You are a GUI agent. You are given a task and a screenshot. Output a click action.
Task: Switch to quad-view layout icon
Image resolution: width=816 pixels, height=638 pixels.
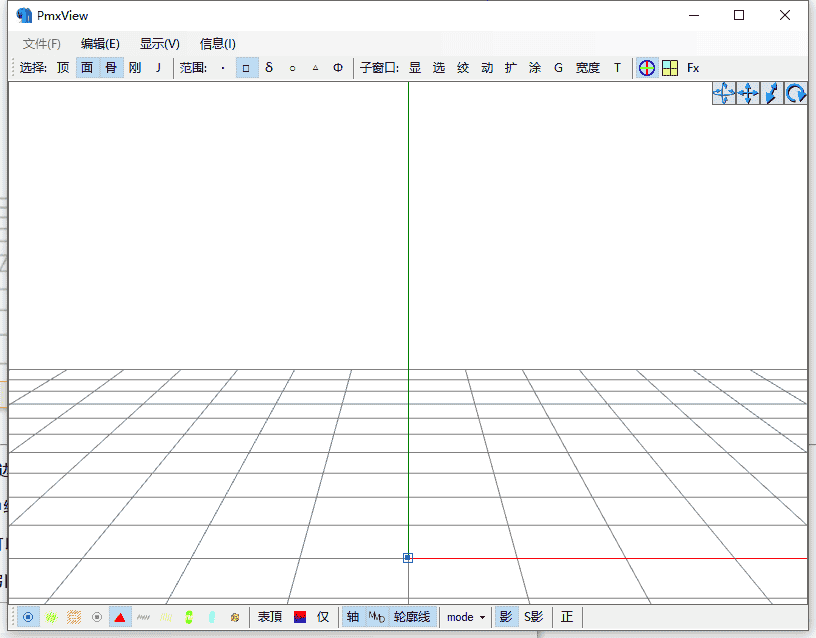coord(668,67)
